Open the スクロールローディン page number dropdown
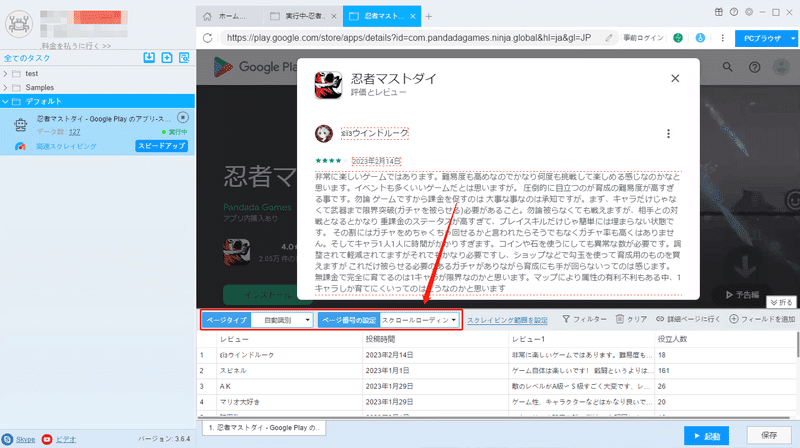800x448 pixels. coord(419,320)
